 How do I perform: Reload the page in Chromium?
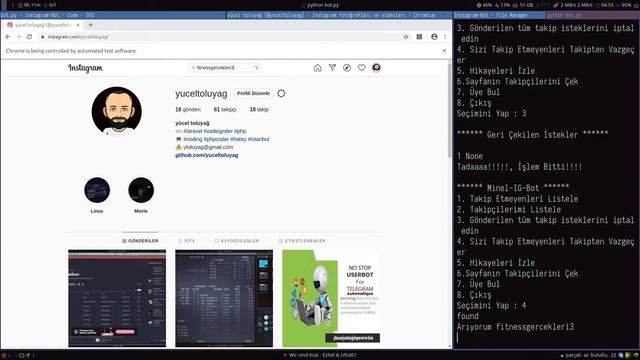coord(29,37)
